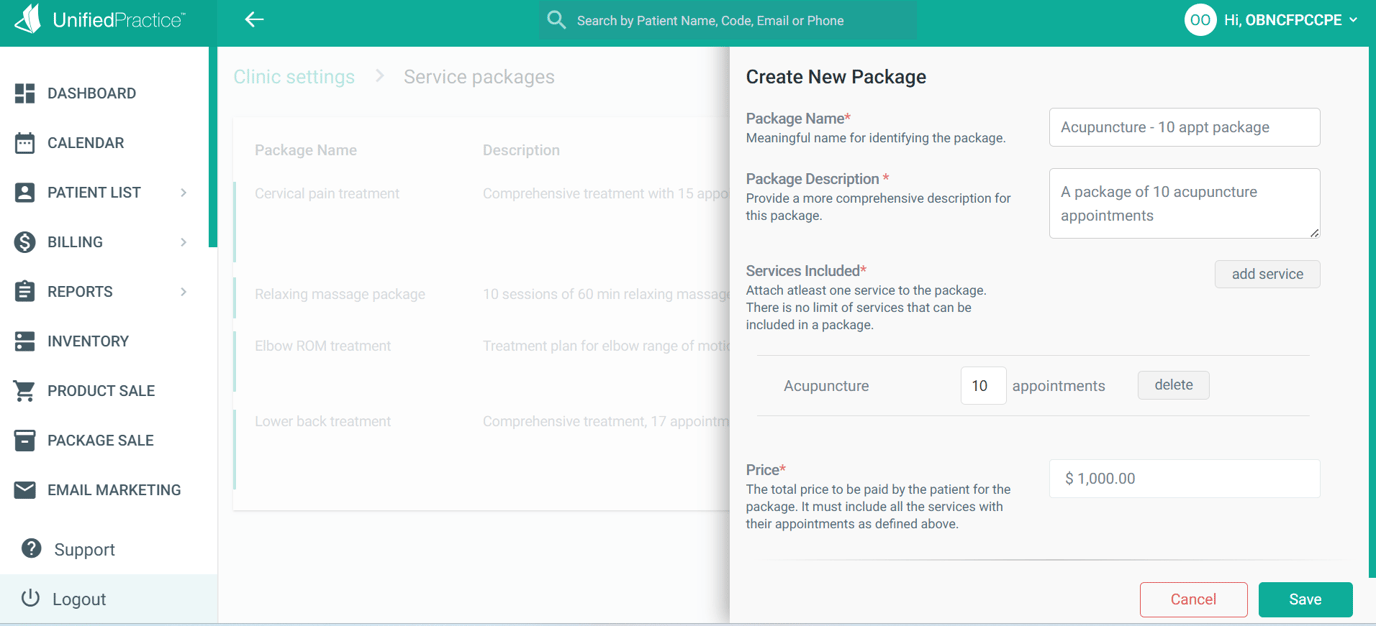Open the Email Marketing envelope icon

click(26, 489)
